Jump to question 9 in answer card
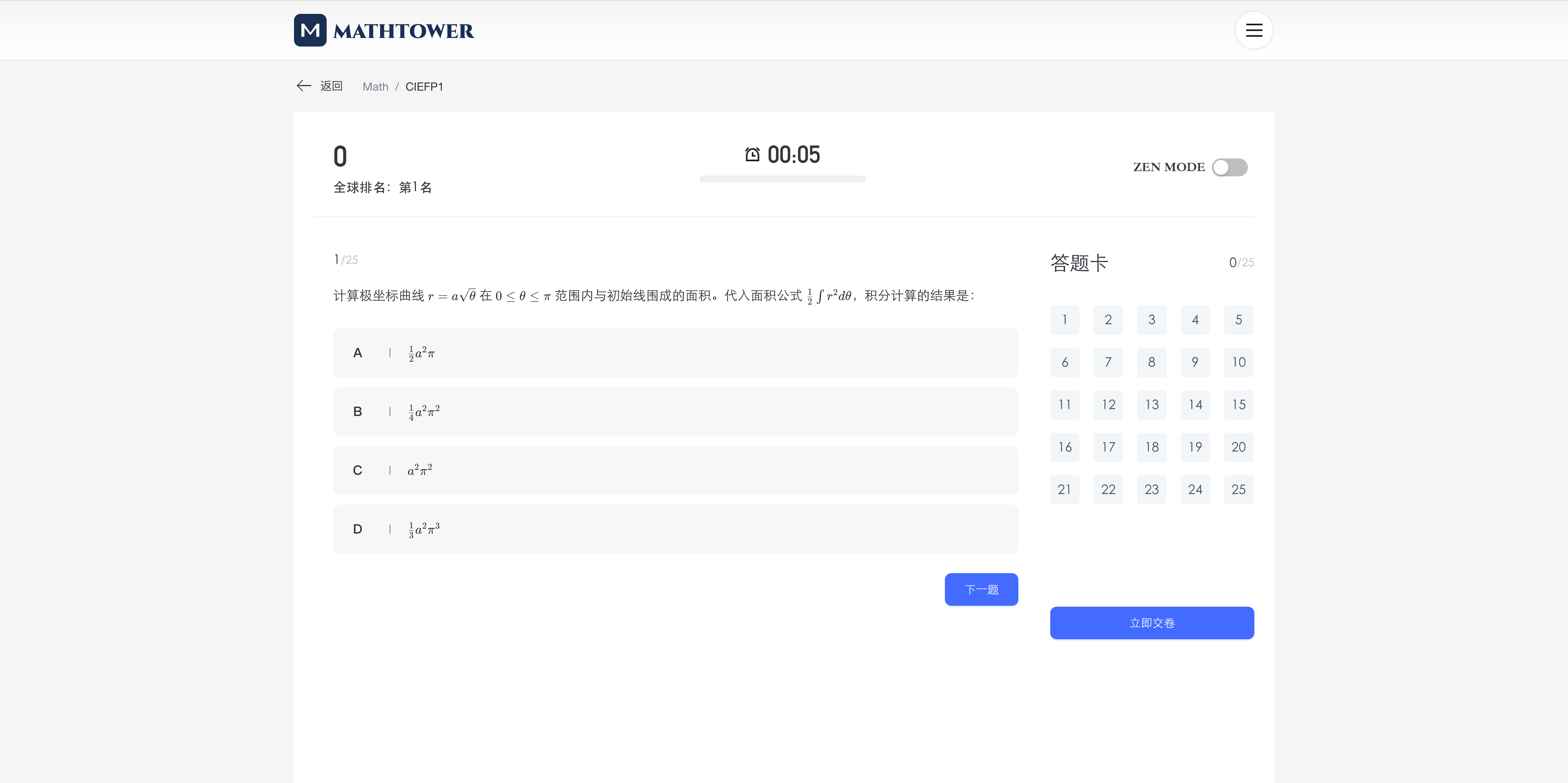The width and height of the screenshot is (1568, 783). pos(1195,363)
